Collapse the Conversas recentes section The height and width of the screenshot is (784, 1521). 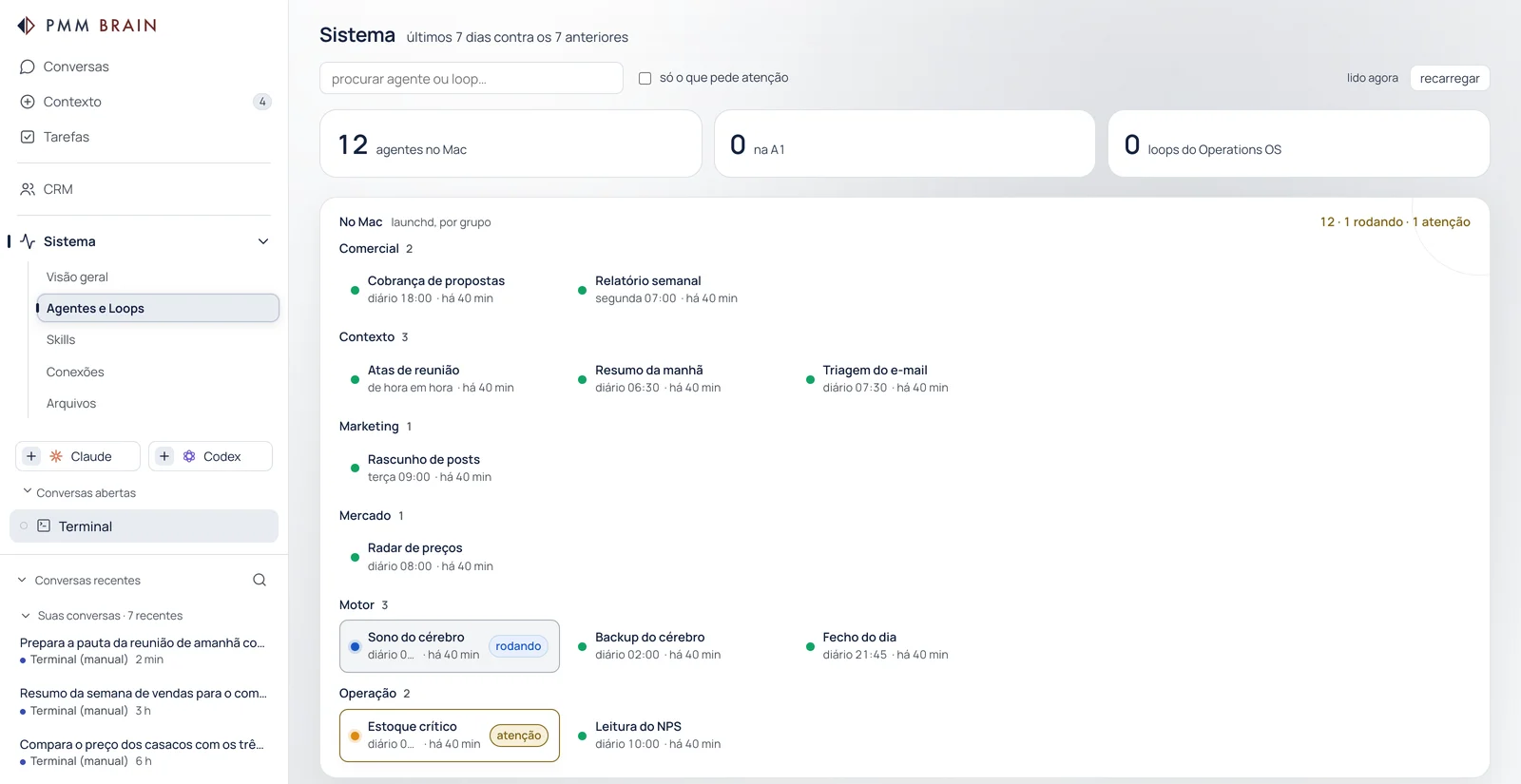coord(22,580)
